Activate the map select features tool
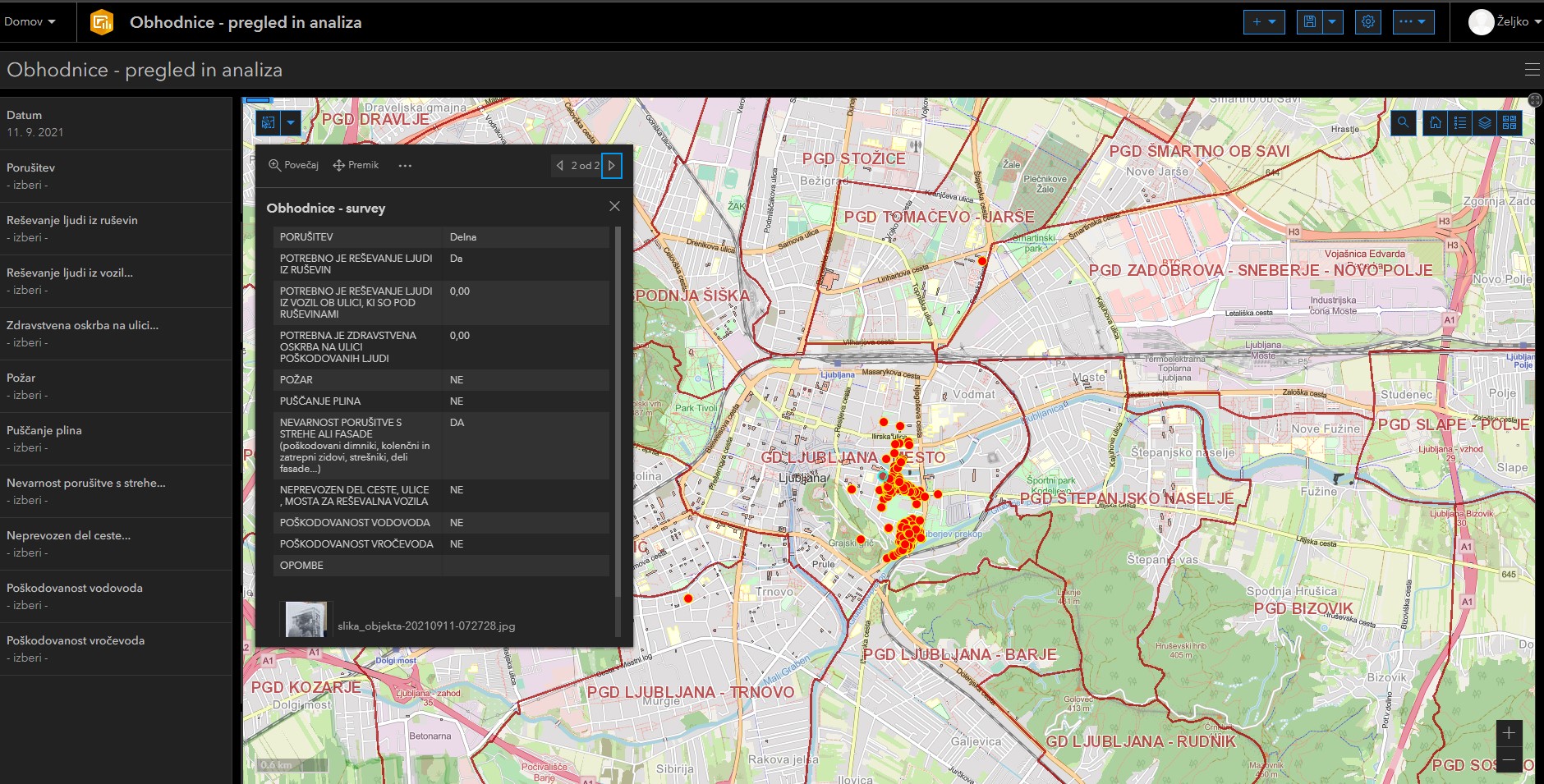The height and width of the screenshot is (784, 1544). (x=269, y=123)
